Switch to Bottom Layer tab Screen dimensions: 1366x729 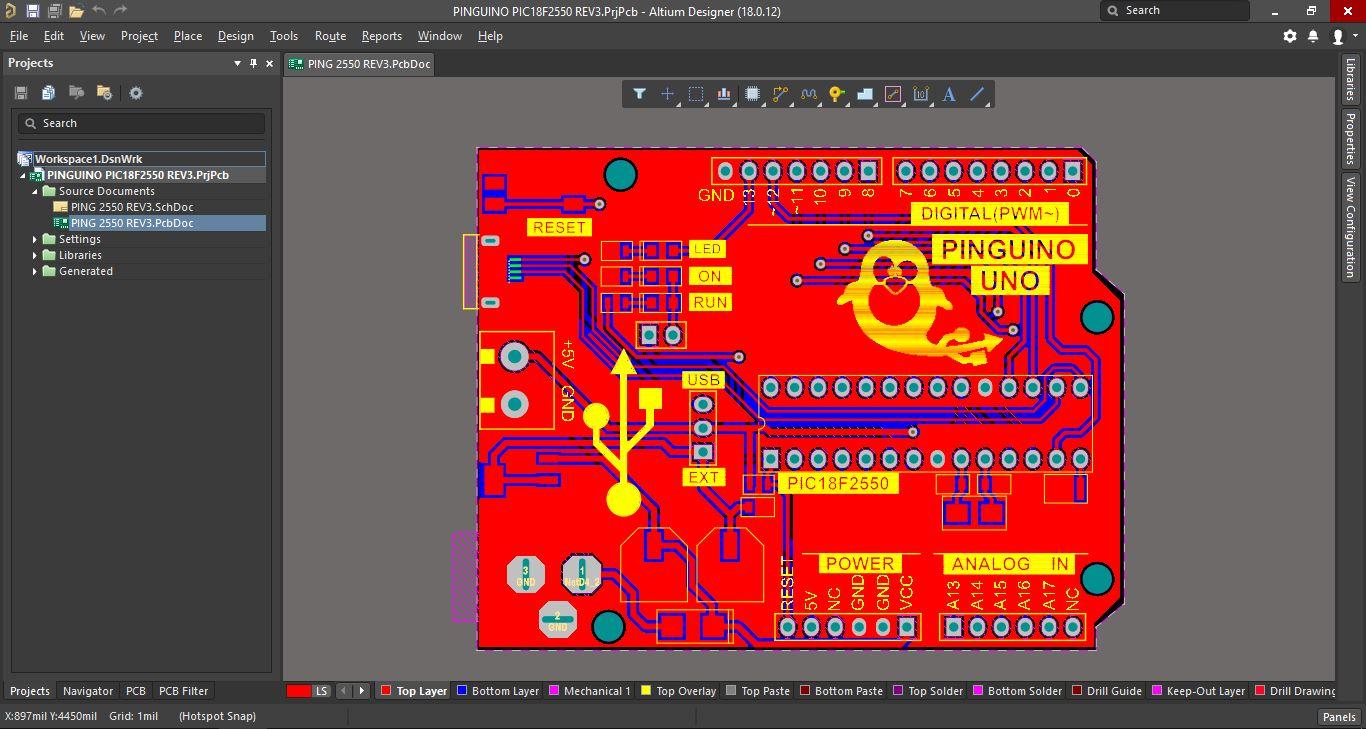coord(498,691)
